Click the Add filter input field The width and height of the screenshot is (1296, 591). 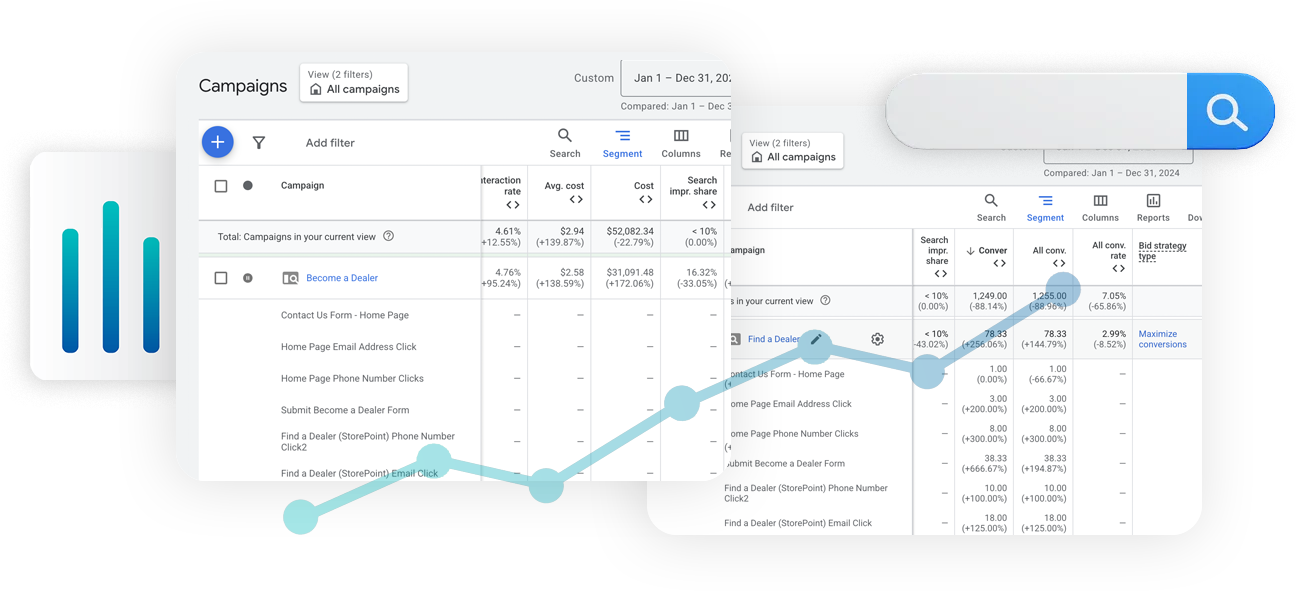(x=330, y=142)
